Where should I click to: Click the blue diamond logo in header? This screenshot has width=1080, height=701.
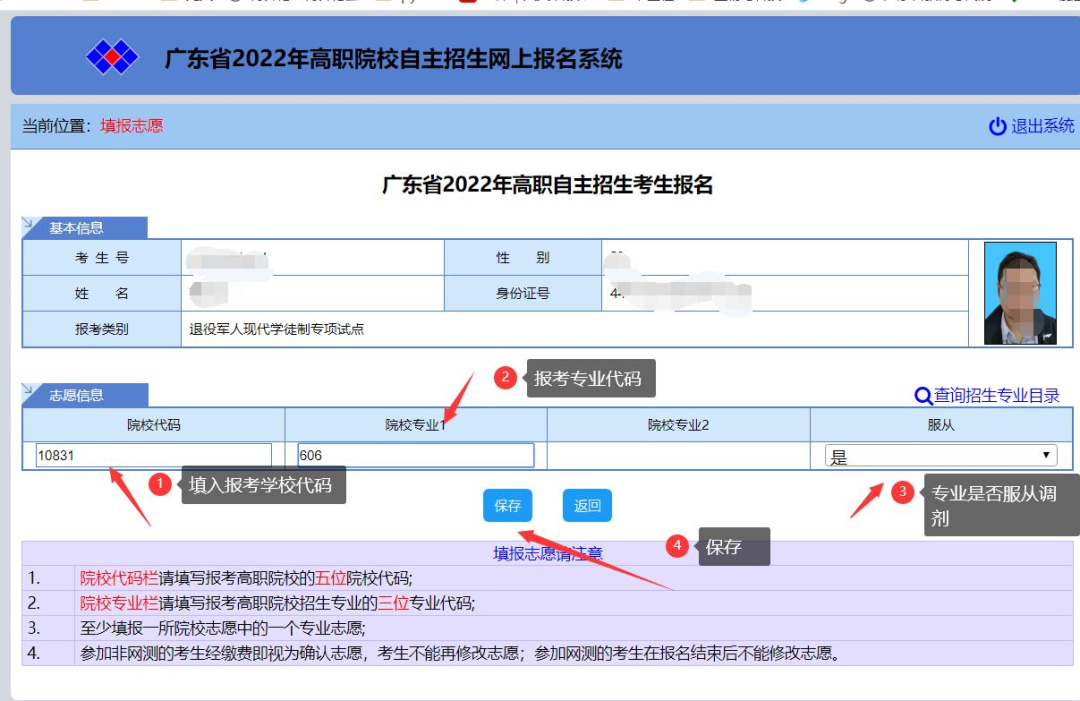(x=111, y=57)
